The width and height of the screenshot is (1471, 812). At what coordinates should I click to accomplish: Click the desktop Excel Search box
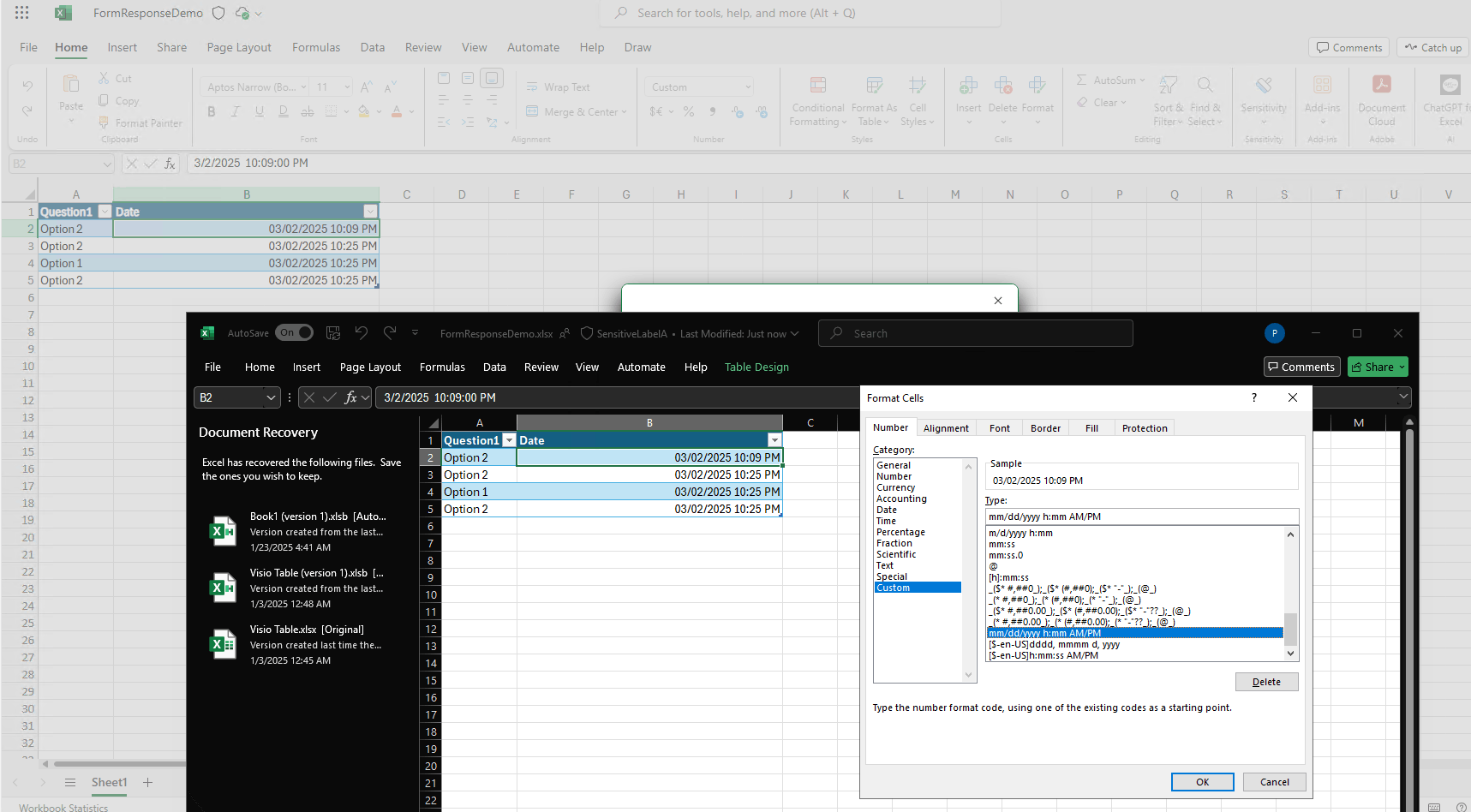(x=976, y=333)
